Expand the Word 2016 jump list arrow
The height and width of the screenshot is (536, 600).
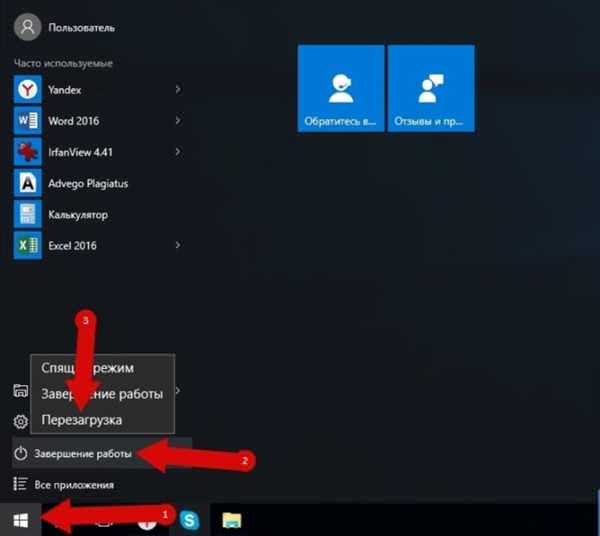click(178, 121)
